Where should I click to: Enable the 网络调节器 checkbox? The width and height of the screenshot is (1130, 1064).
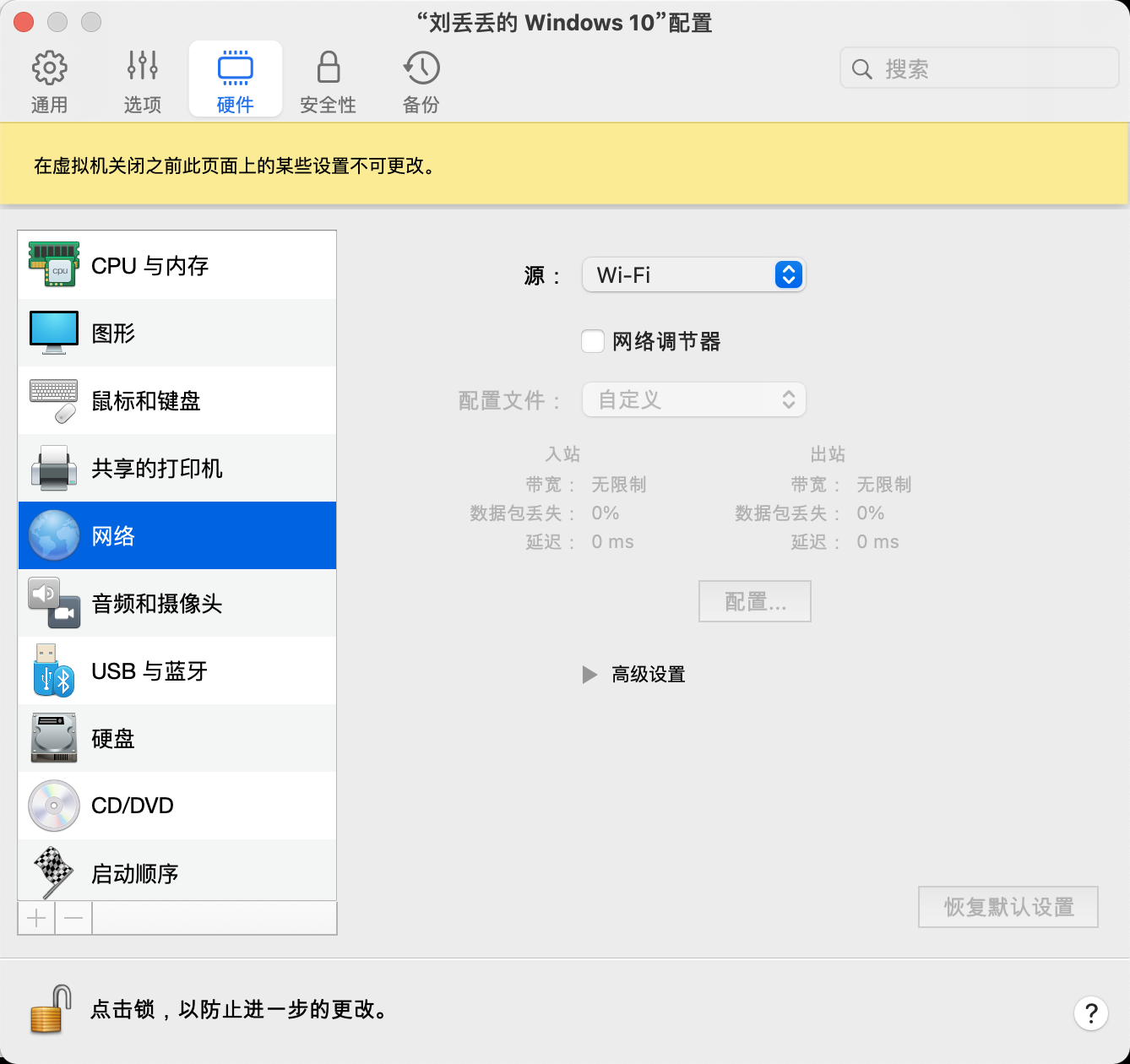(x=593, y=341)
